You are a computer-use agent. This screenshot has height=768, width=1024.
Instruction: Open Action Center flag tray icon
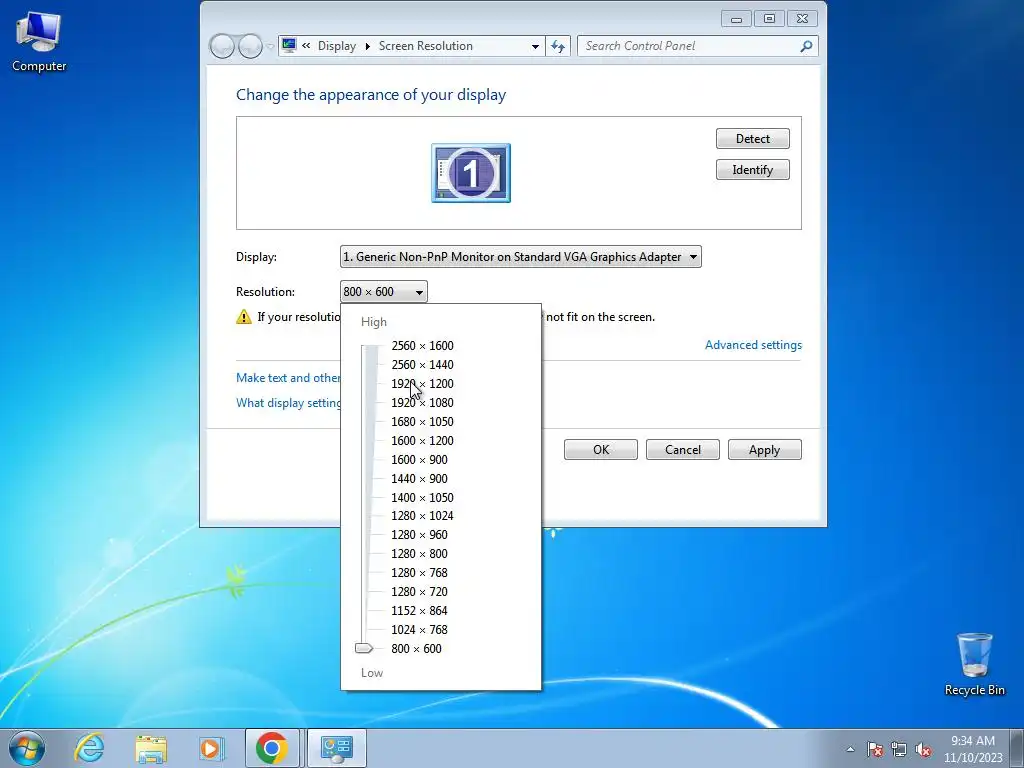click(x=875, y=749)
